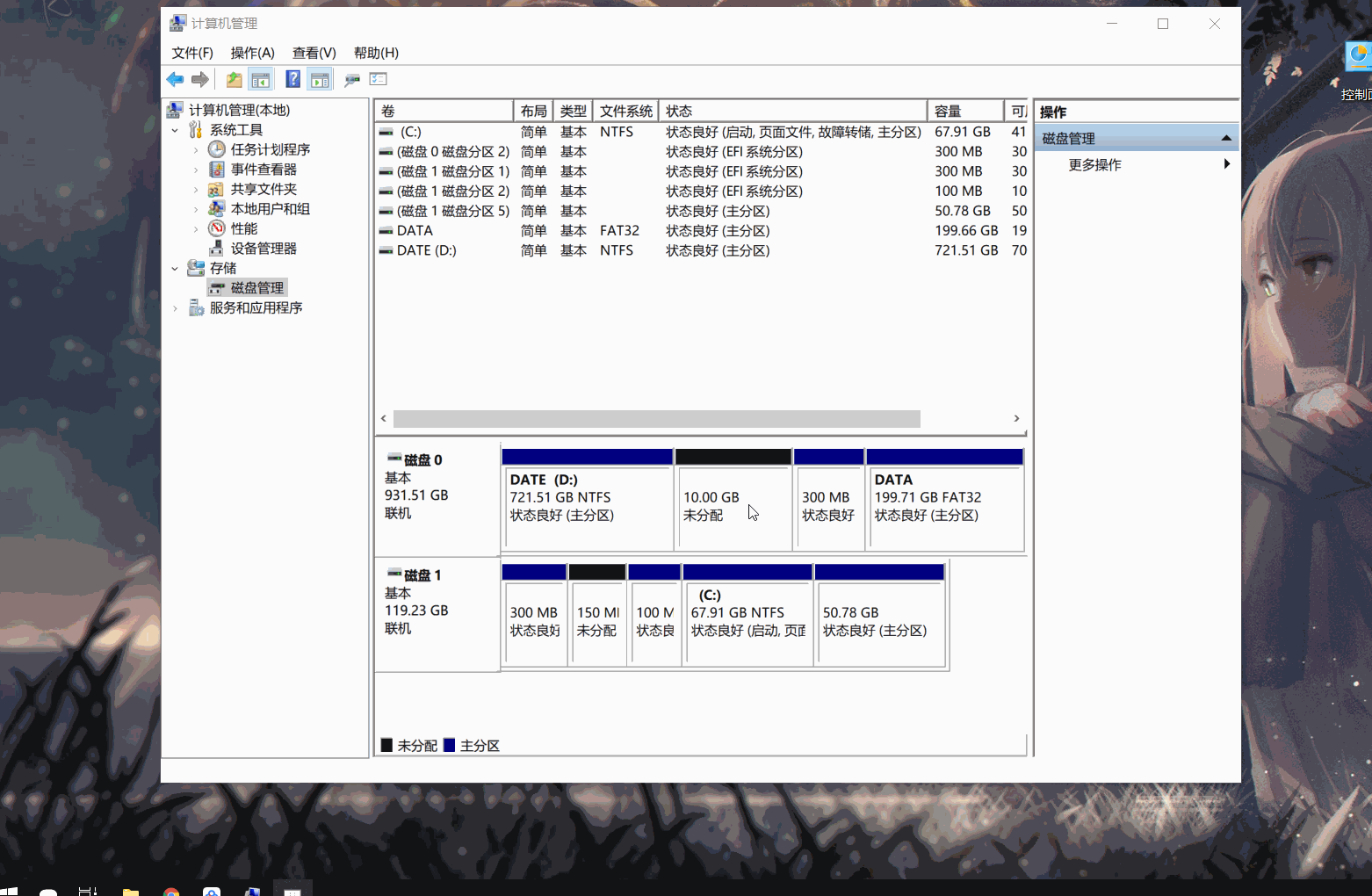The height and width of the screenshot is (896, 1372).
Task: Click the drive with magnifier toolbar icon
Action: coord(352,80)
